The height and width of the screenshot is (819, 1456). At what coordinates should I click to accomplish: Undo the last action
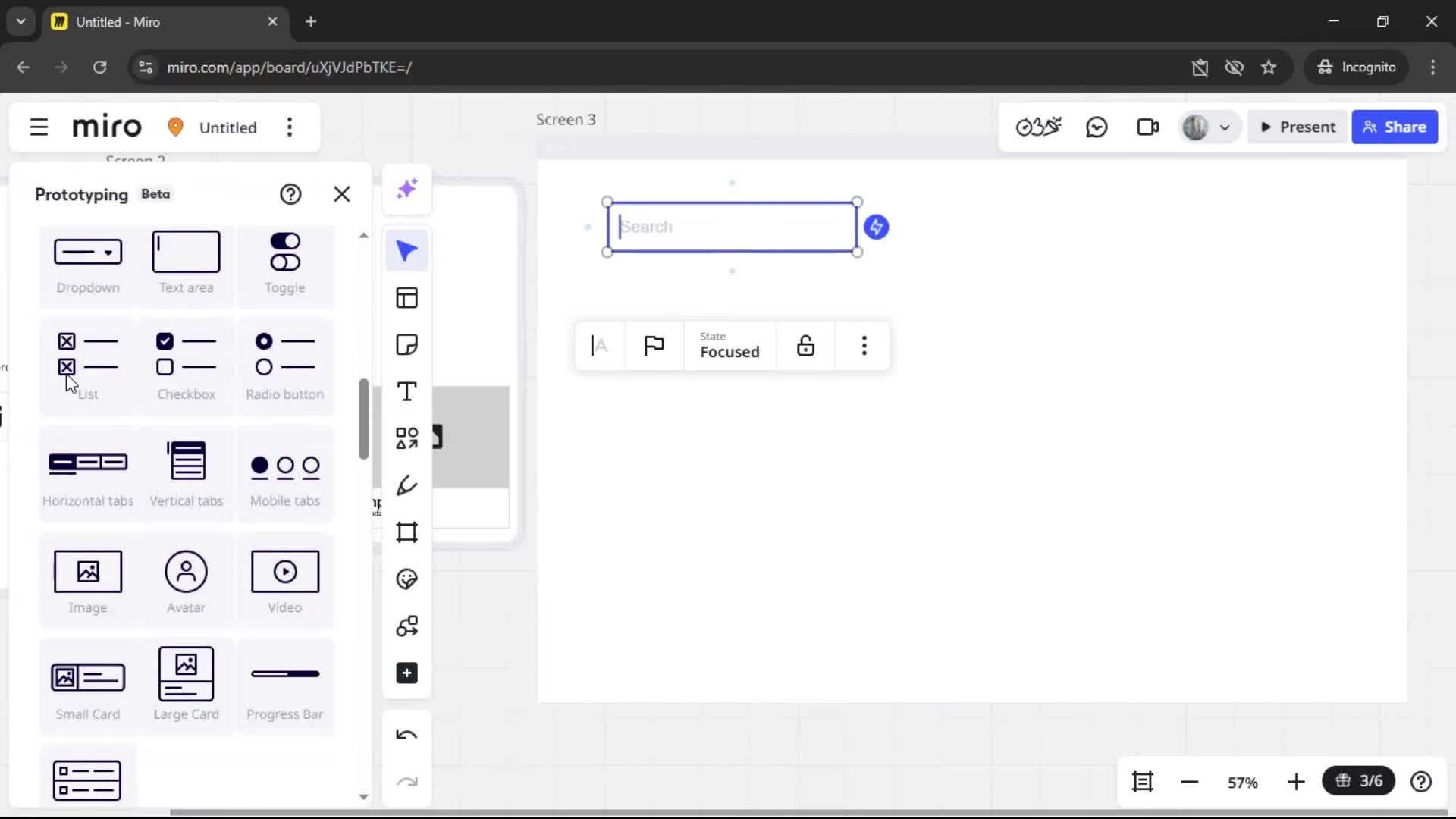coord(407,735)
